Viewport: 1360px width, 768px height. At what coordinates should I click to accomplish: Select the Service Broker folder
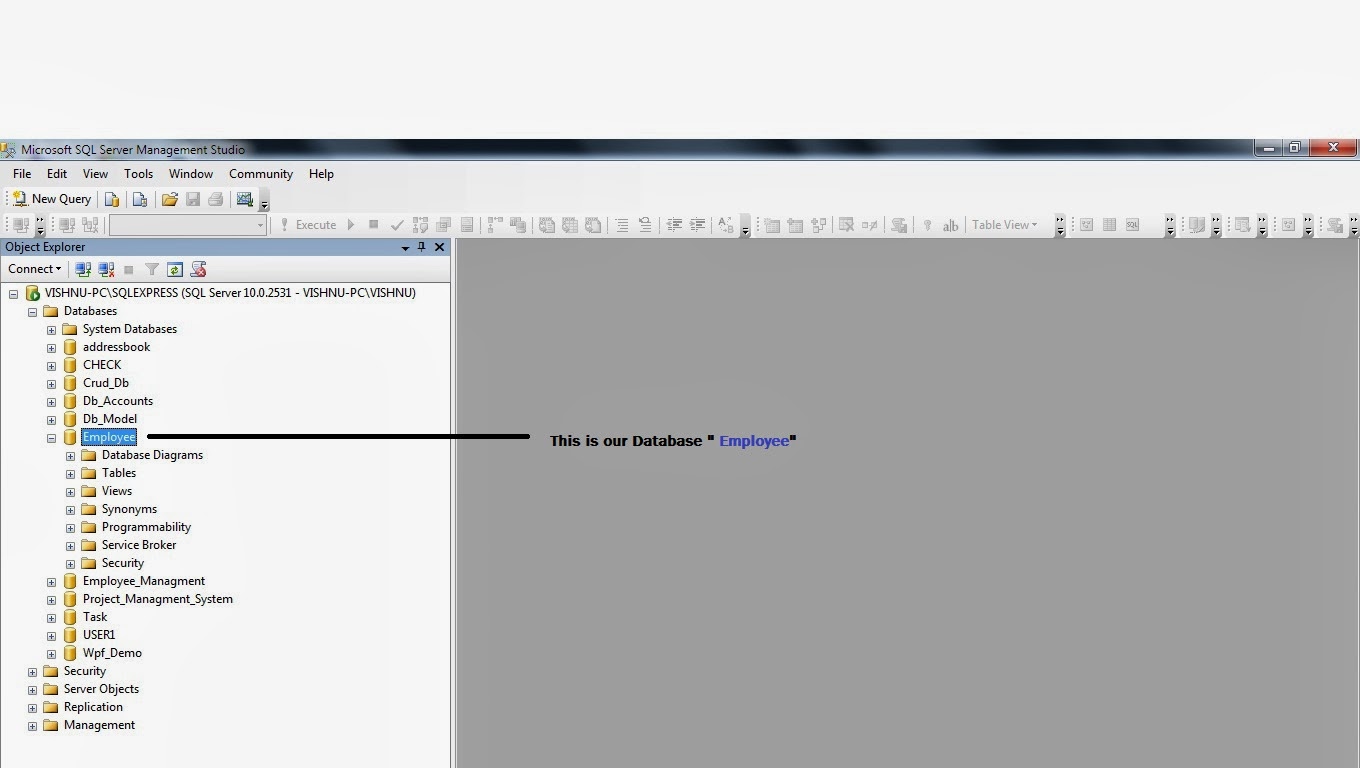click(139, 545)
